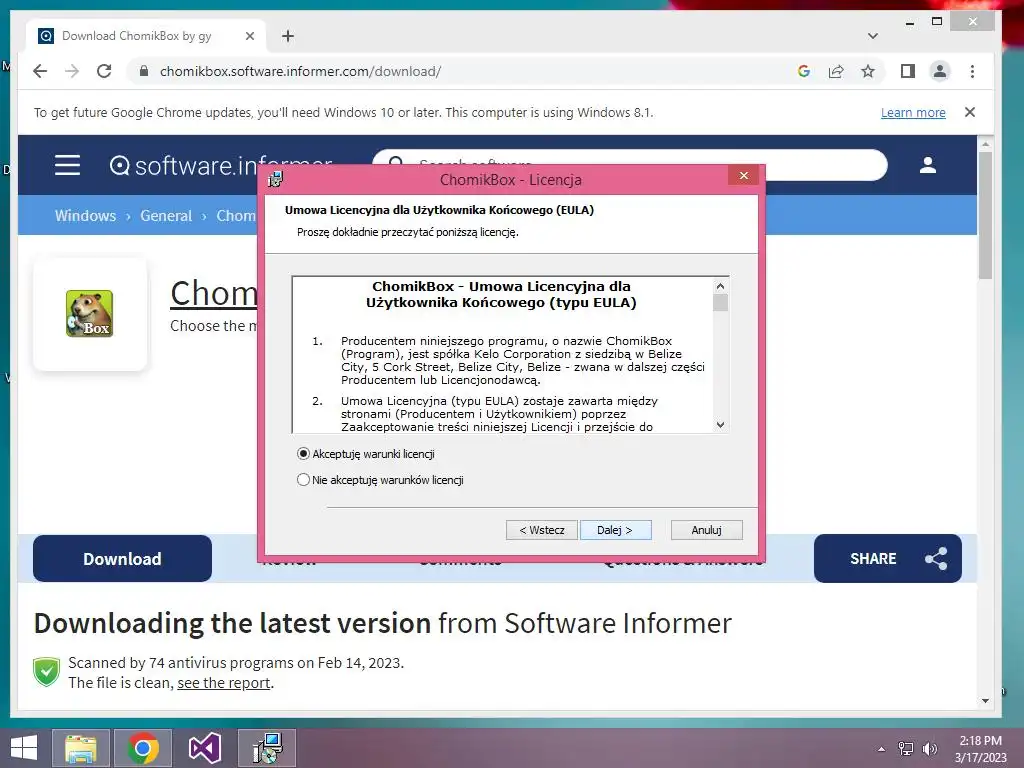The height and width of the screenshot is (768, 1024).
Task: Open a new Chrome tab
Action: coord(288,36)
